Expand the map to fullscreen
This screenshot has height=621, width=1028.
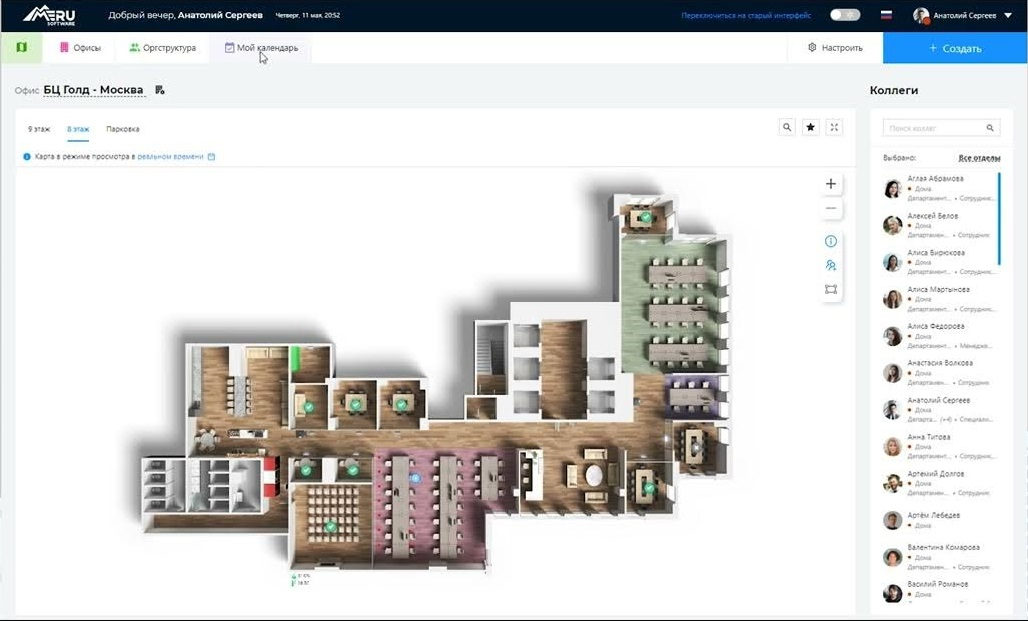point(835,128)
